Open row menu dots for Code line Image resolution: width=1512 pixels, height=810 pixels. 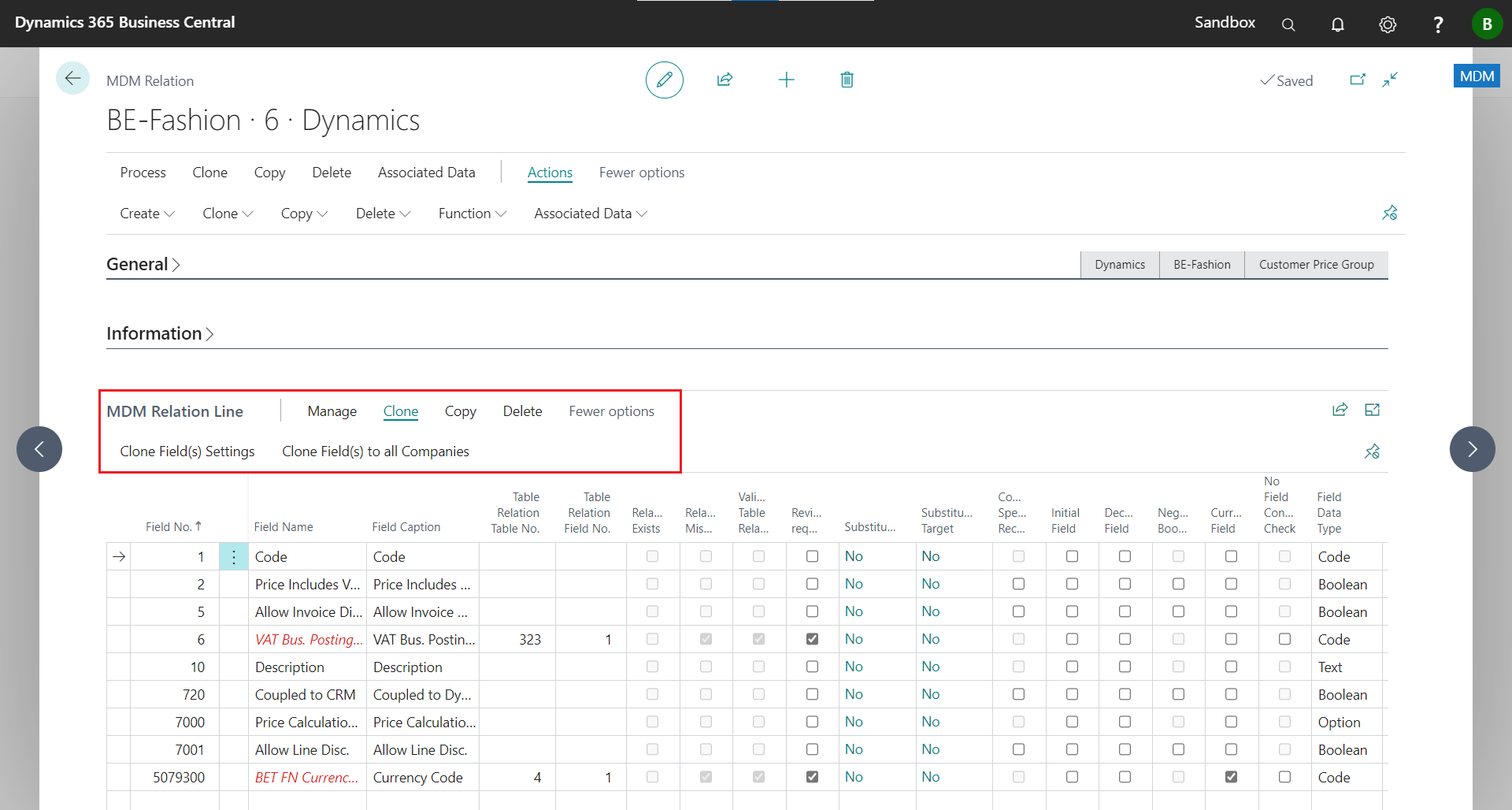[x=234, y=557]
